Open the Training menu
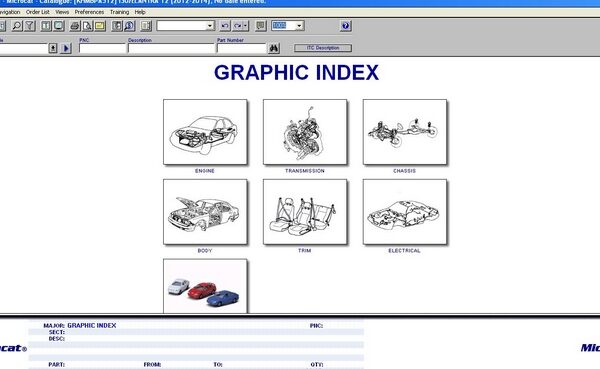 coord(119,12)
